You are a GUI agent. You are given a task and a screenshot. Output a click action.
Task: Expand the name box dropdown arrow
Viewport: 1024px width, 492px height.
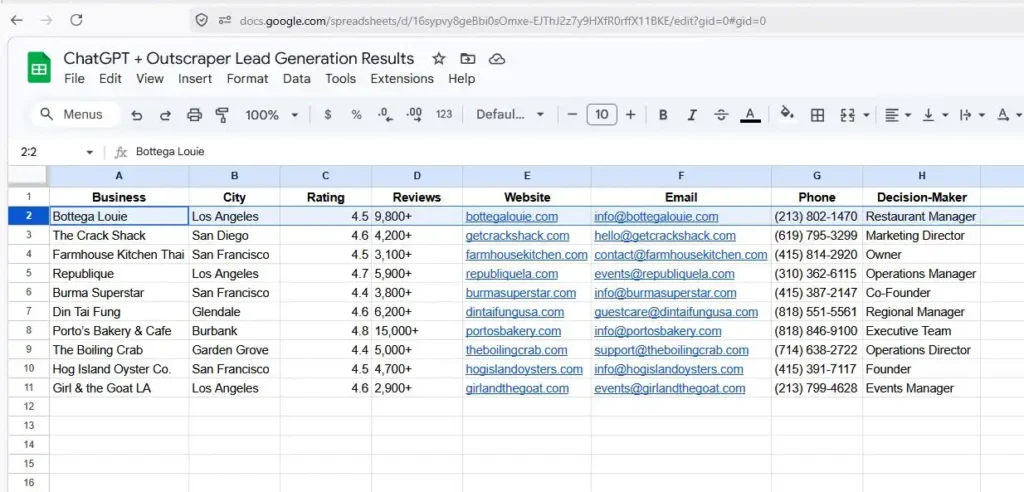pos(89,152)
